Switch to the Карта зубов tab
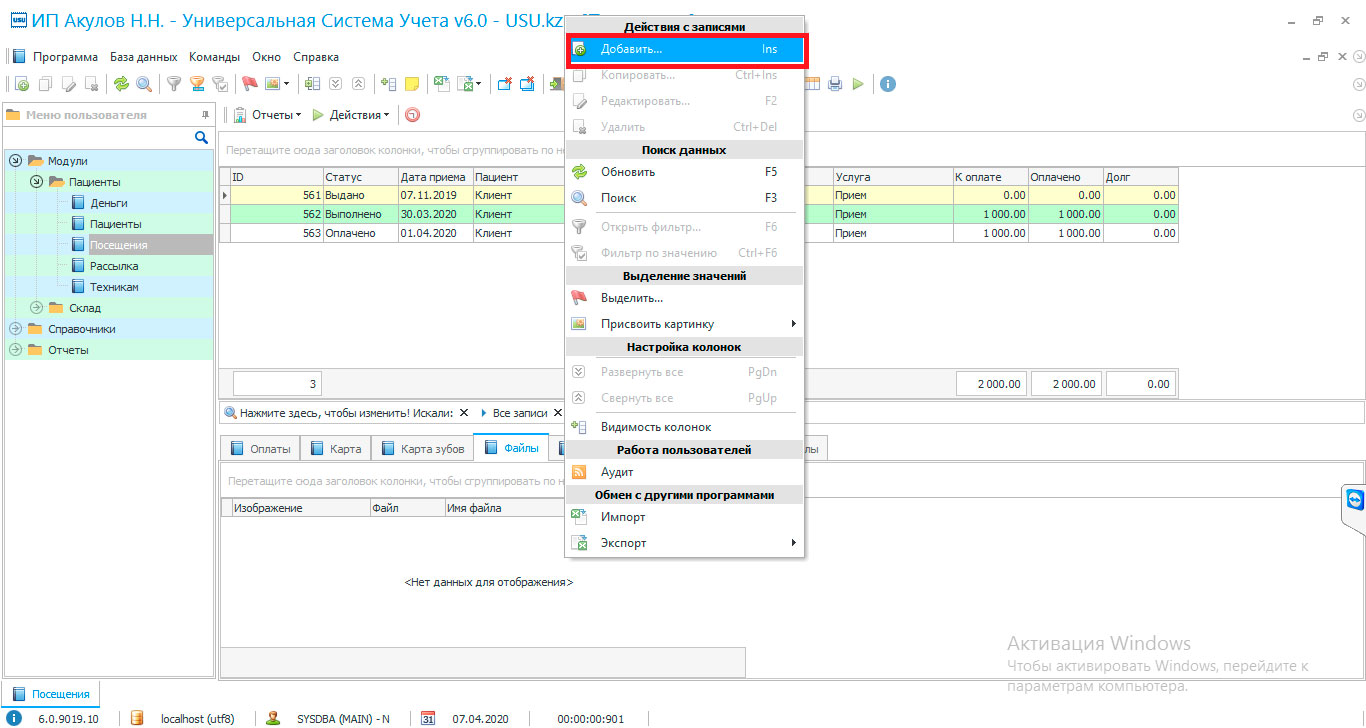This screenshot has width=1366, height=728. (x=423, y=448)
